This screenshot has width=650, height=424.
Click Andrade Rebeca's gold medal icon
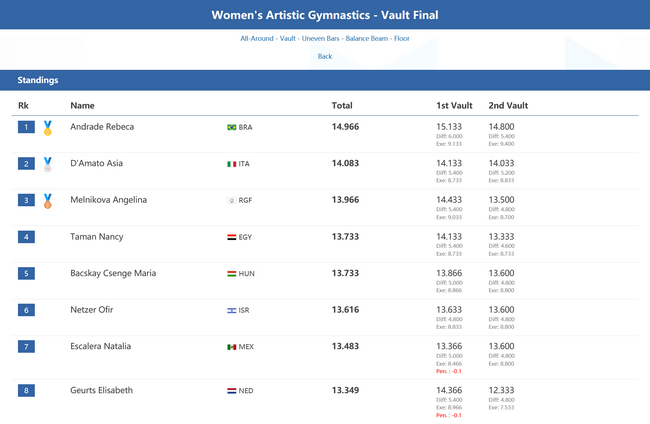[x=47, y=128]
